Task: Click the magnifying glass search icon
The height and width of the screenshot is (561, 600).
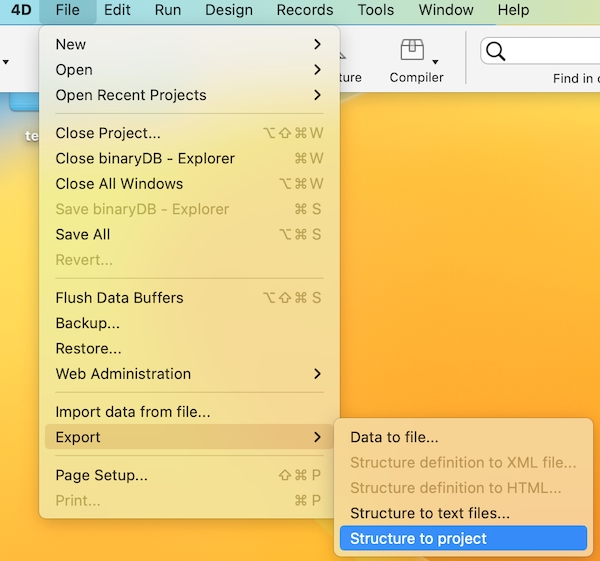Action: [495, 51]
